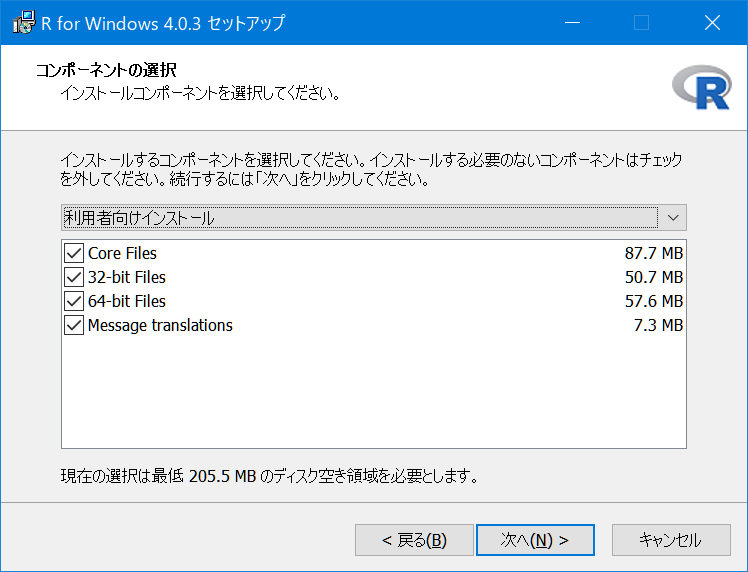The image size is (748, 572).
Task: Close the setup window with the X
Action: tap(712, 22)
